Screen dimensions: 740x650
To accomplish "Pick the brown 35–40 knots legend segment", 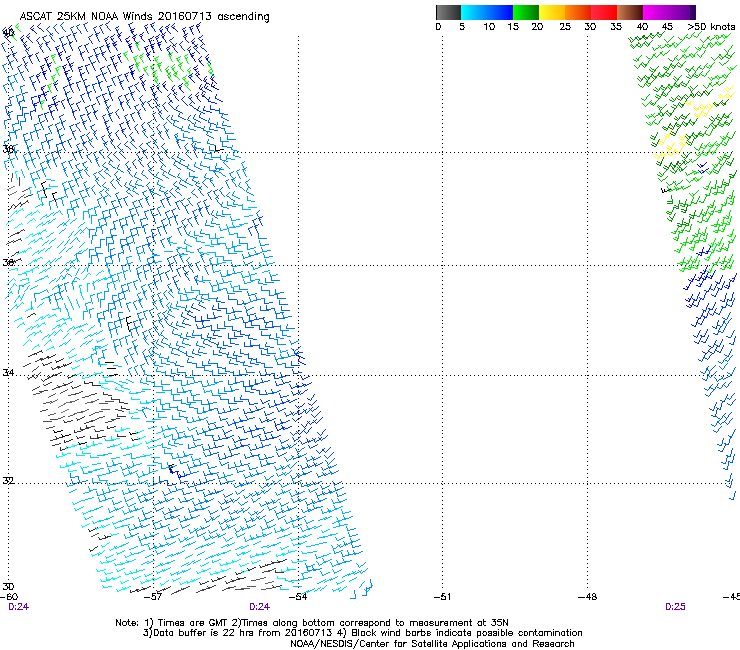I will (x=630, y=12).
